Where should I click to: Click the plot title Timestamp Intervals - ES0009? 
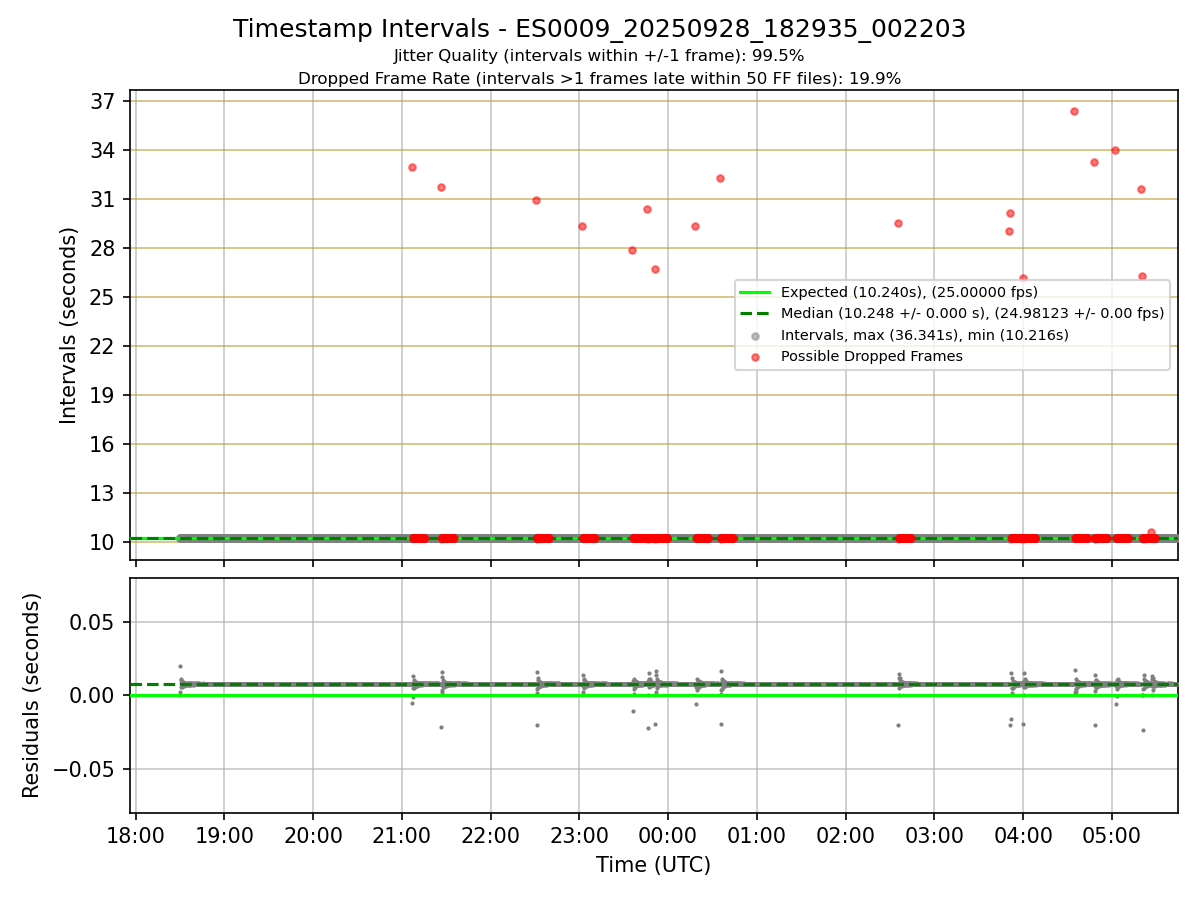coord(599,29)
